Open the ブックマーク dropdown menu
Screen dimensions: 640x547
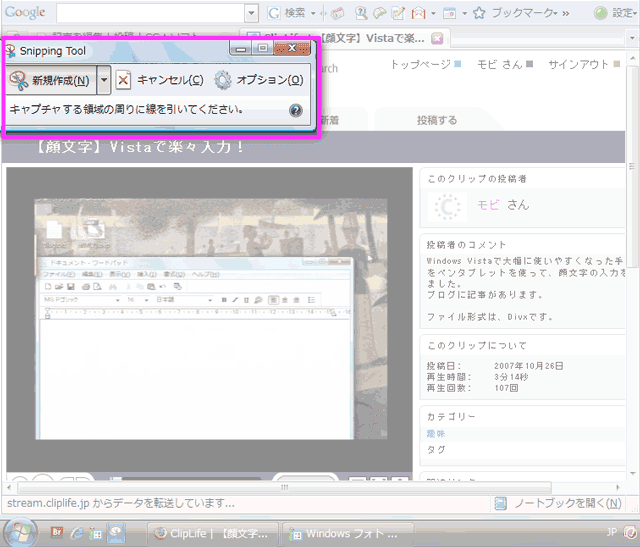(525, 13)
